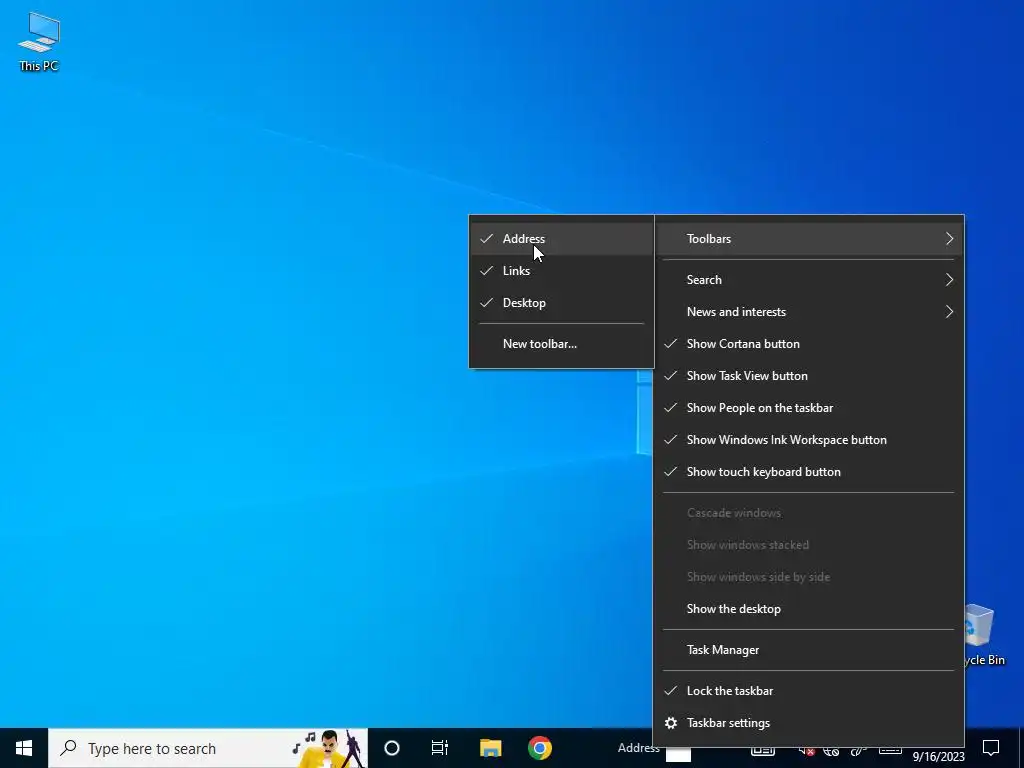The image size is (1024, 768).
Task: Uncheck the Address toolbar
Action: pos(562,239)
